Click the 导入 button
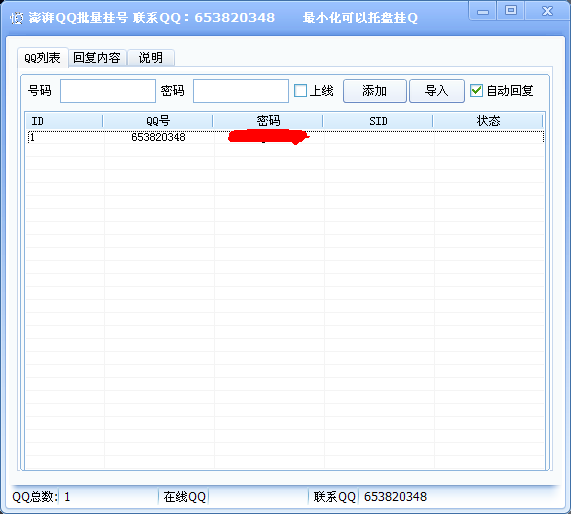The width and height of the screenshot is (571, 514). [437, 91]
